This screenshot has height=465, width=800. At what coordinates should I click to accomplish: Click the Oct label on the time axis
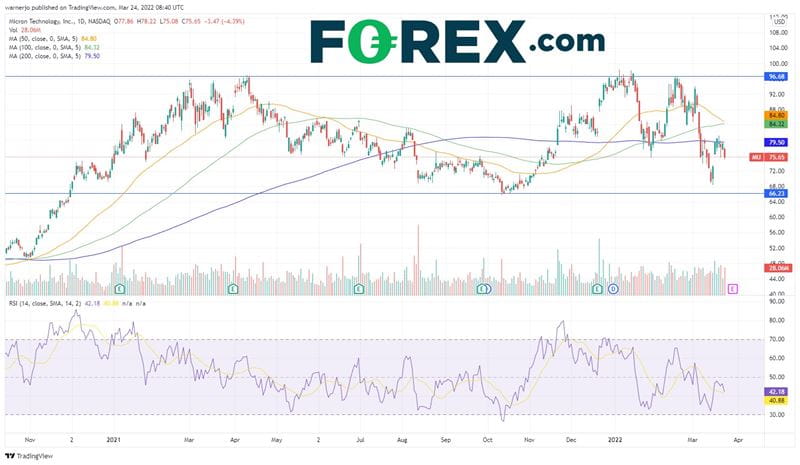coord(487,439)
